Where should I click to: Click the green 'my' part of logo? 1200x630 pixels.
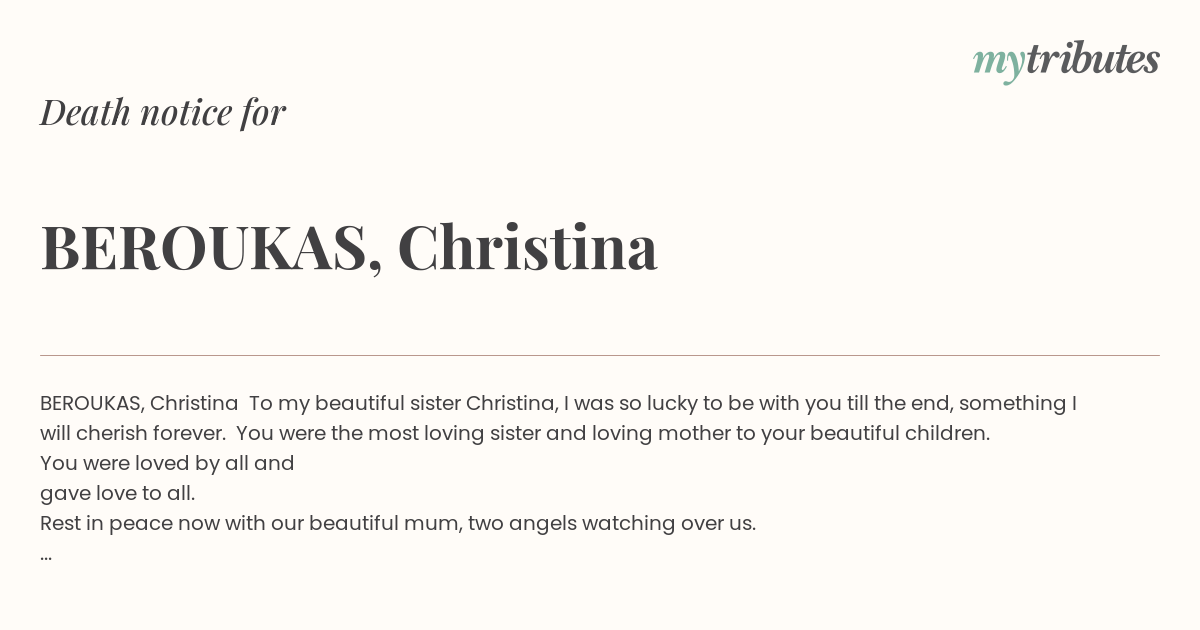[999, 65]
